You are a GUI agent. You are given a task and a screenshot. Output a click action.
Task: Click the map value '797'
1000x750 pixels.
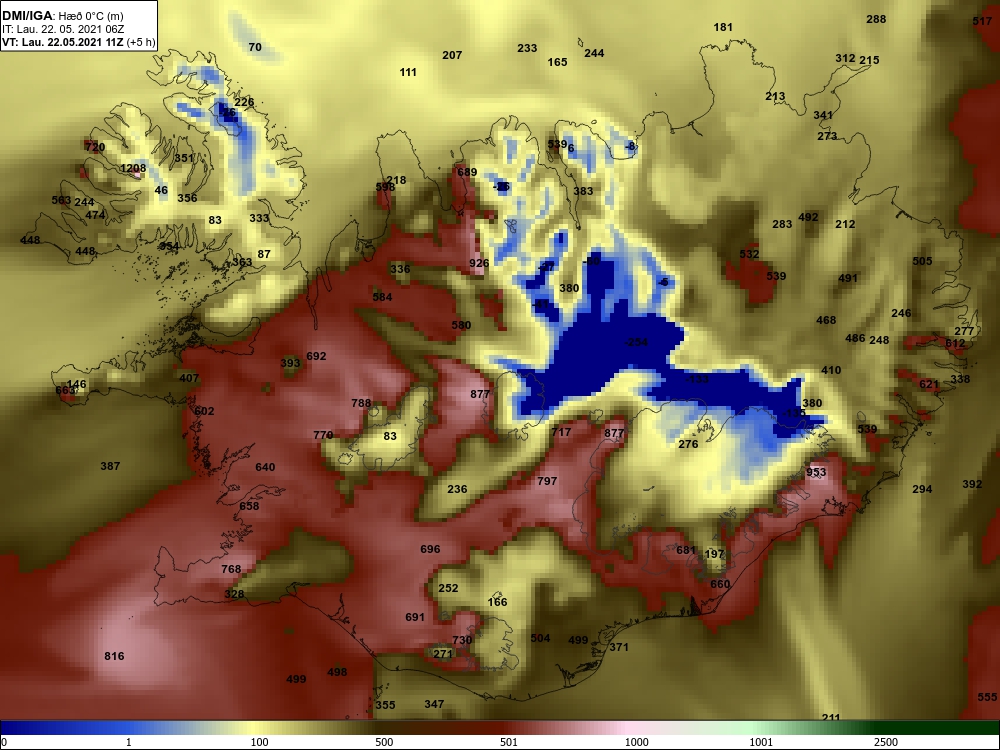(x=547, y=481)
